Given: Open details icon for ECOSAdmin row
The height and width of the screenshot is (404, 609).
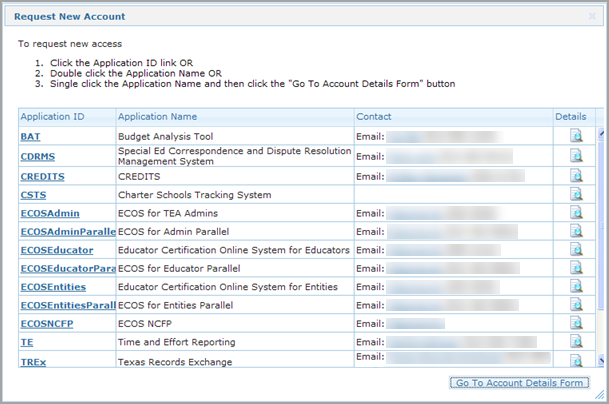Looking at the screenshot, I should [x=575, y=213].
